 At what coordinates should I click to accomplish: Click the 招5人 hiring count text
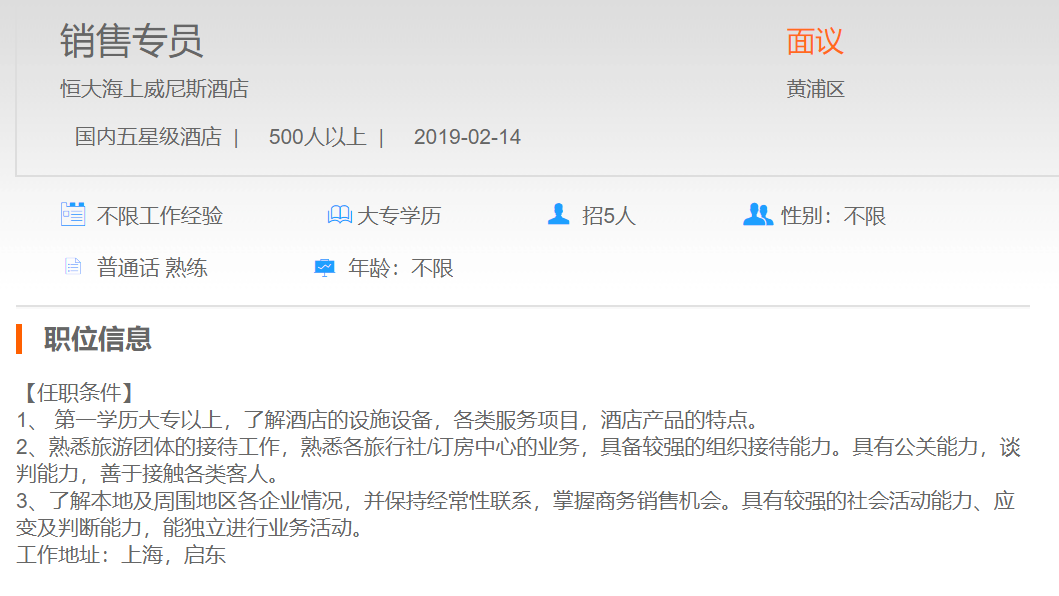(608, 216)
